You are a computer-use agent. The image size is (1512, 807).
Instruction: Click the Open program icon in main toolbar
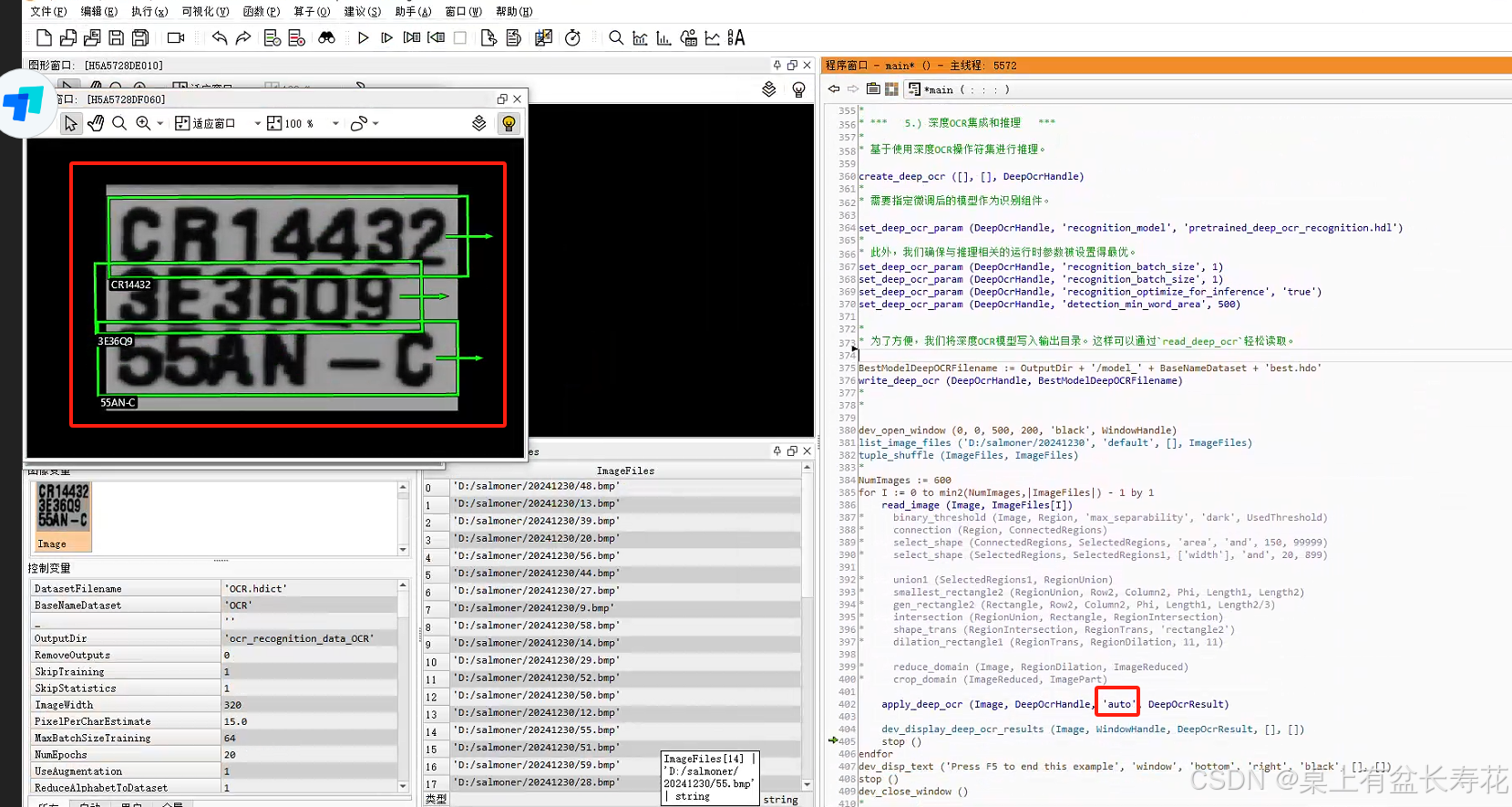tap(68, 37)
